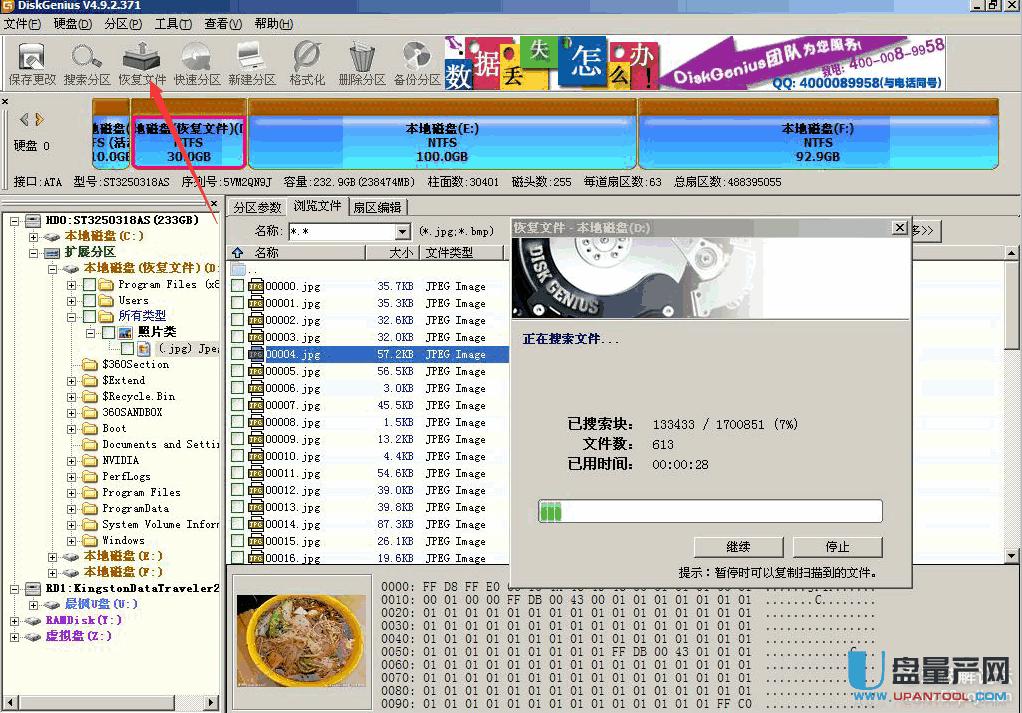Expand the 本地磁盘(C:) tree node
The height and width of the screenshot is (713, 1022).
click(34, 236)
